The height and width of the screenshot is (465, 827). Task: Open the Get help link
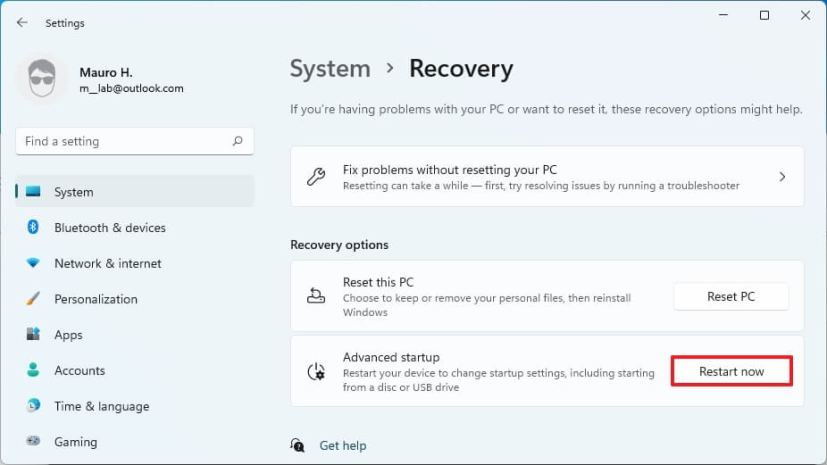(x=343, y=446)
